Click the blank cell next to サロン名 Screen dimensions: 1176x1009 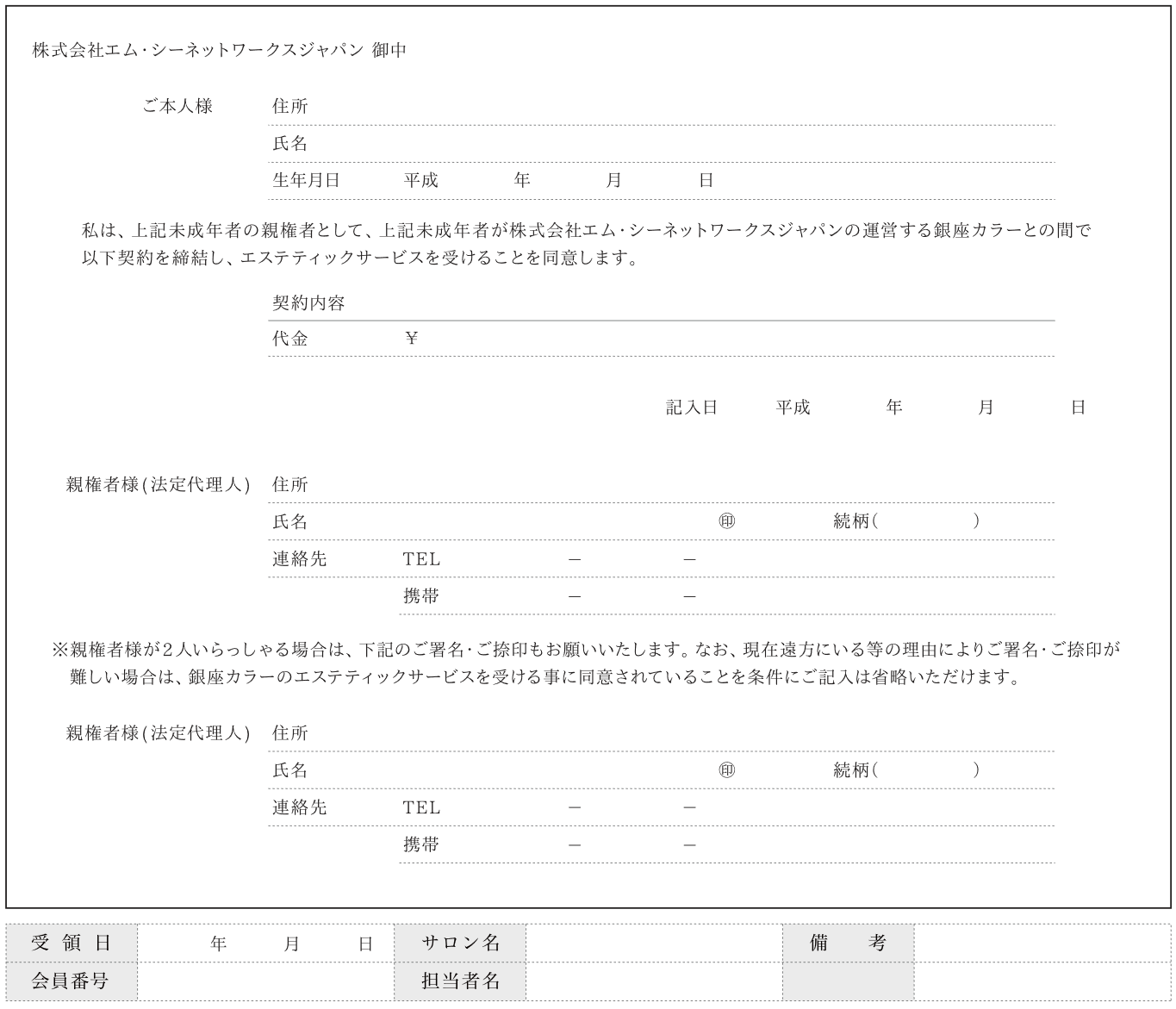point(654,943)
